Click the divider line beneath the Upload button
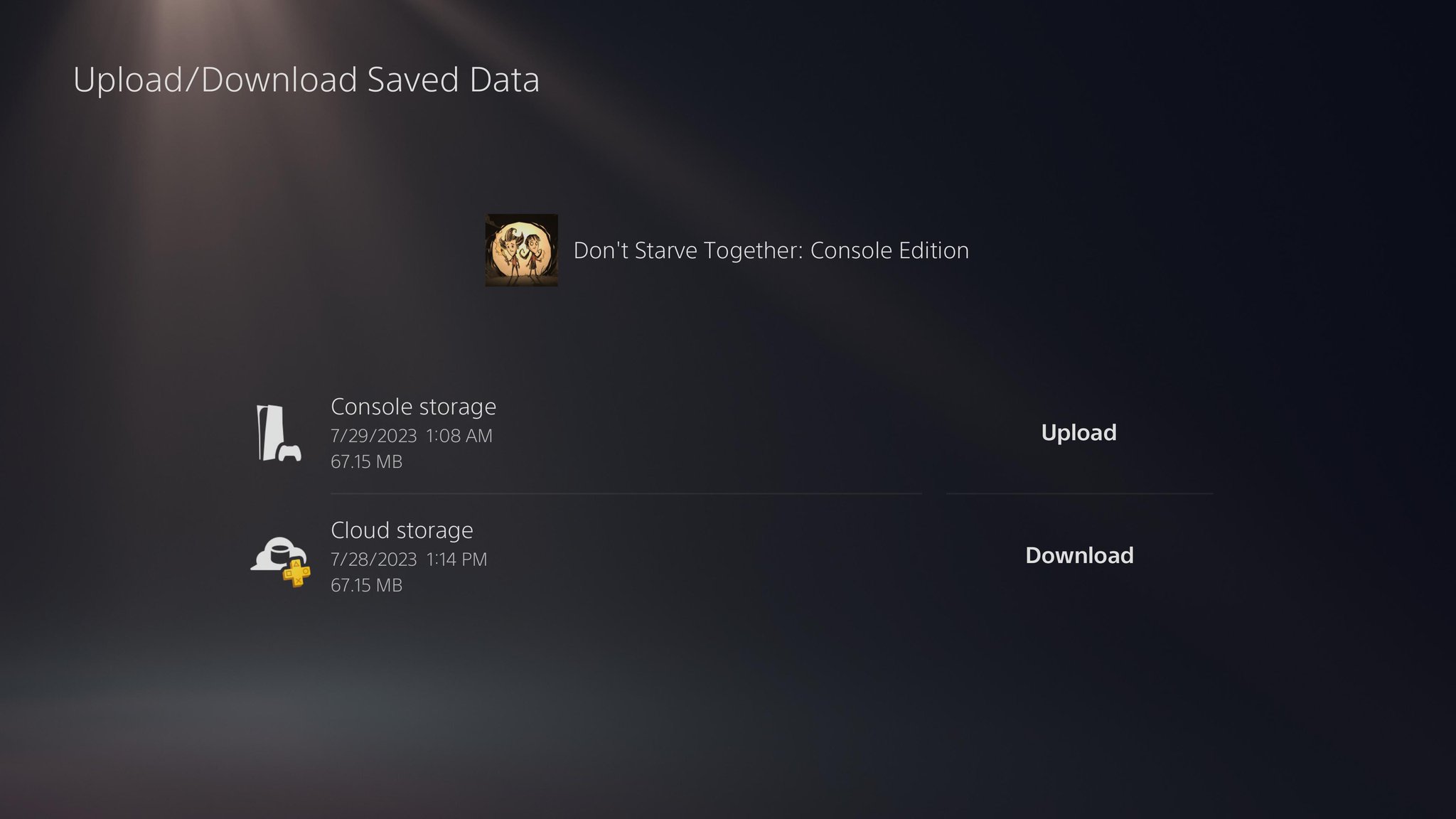This screenshot has width=1456, height=819. (x=1079, y=493)
